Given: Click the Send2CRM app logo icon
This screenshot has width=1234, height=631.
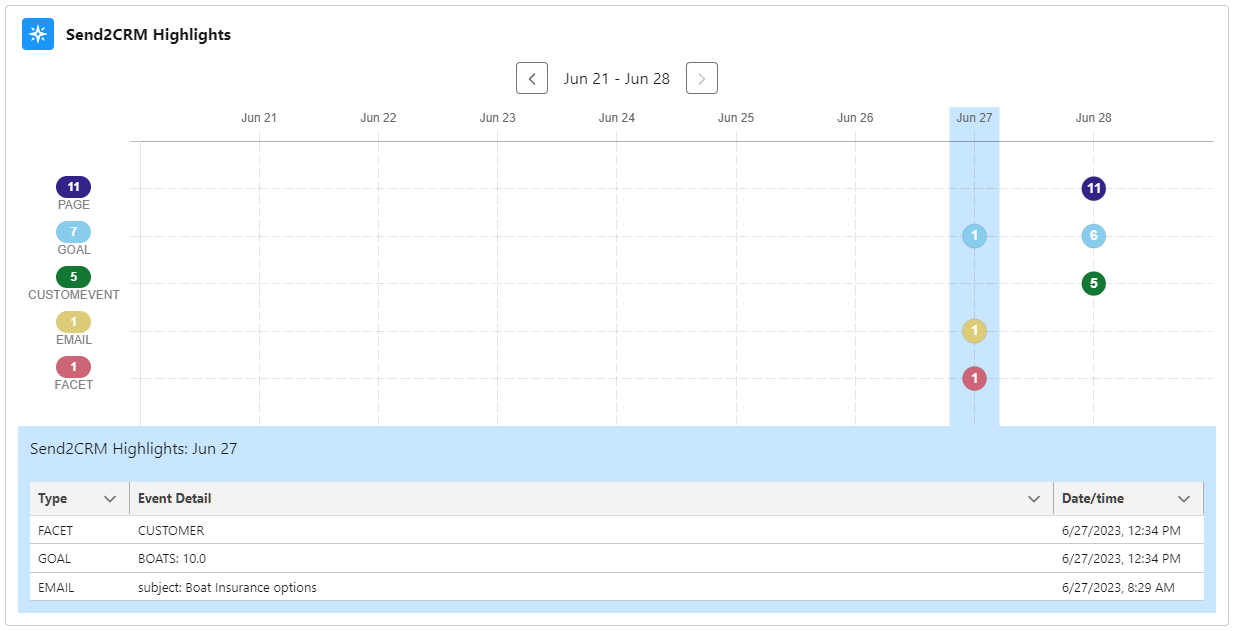Looking at the screenshot, I should click(38, 34).
